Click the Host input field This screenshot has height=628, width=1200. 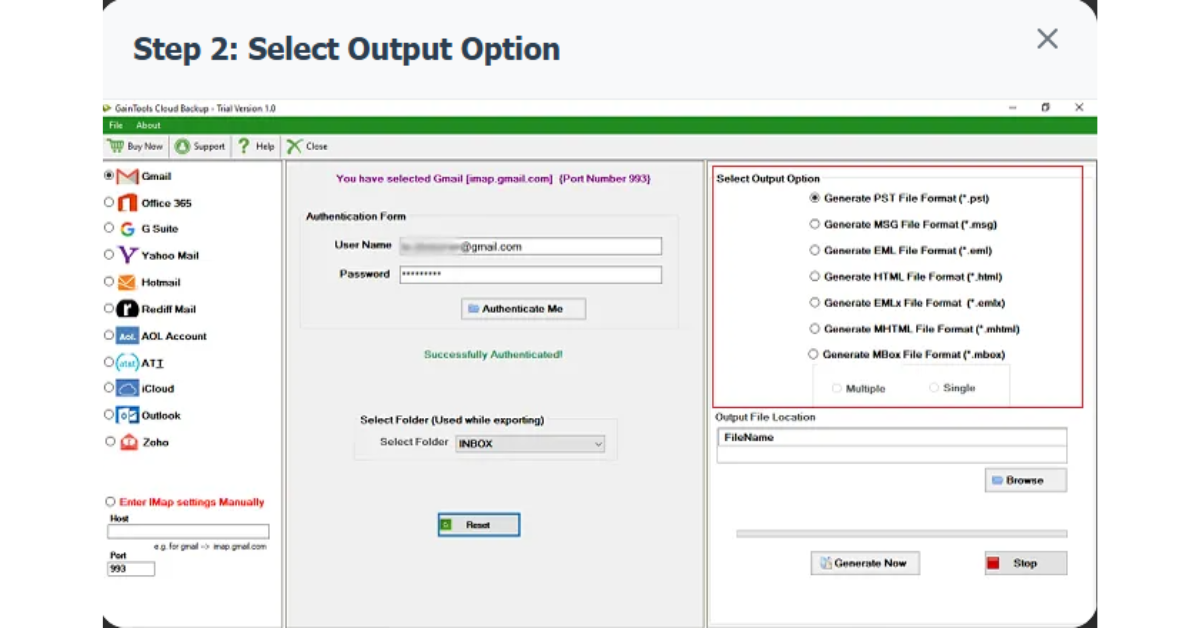point(188,532)
